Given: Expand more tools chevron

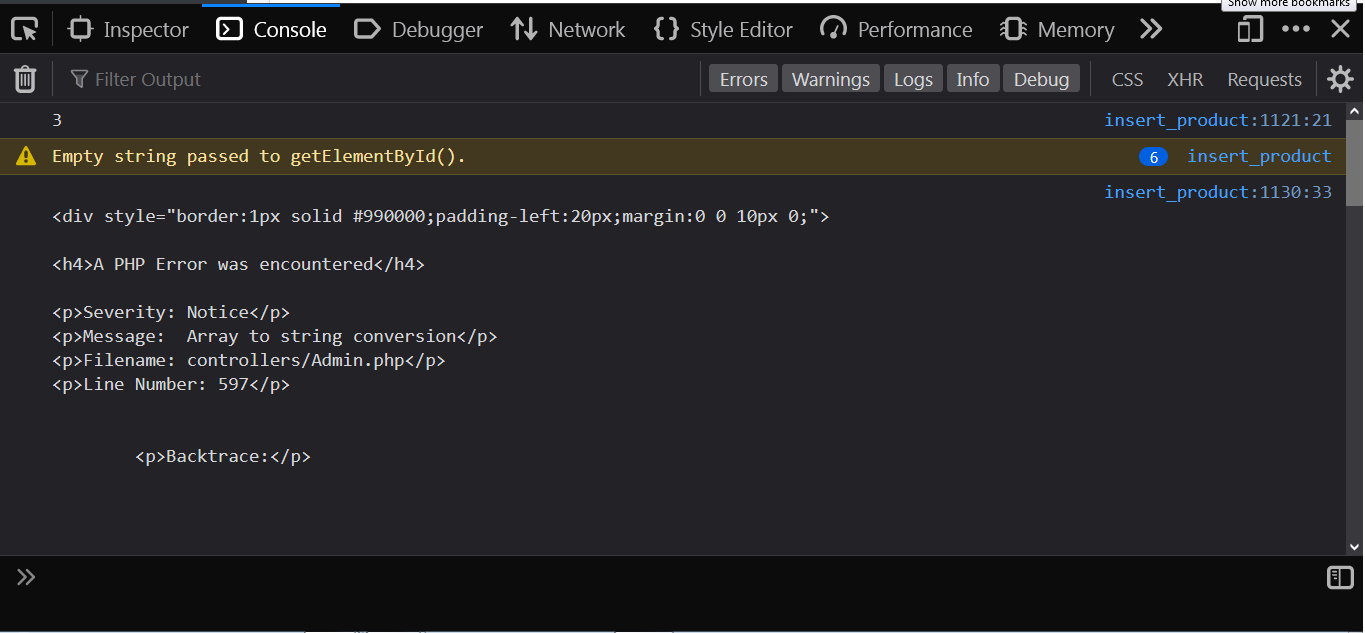Looking at the screenshot, I should [1151, 29].
